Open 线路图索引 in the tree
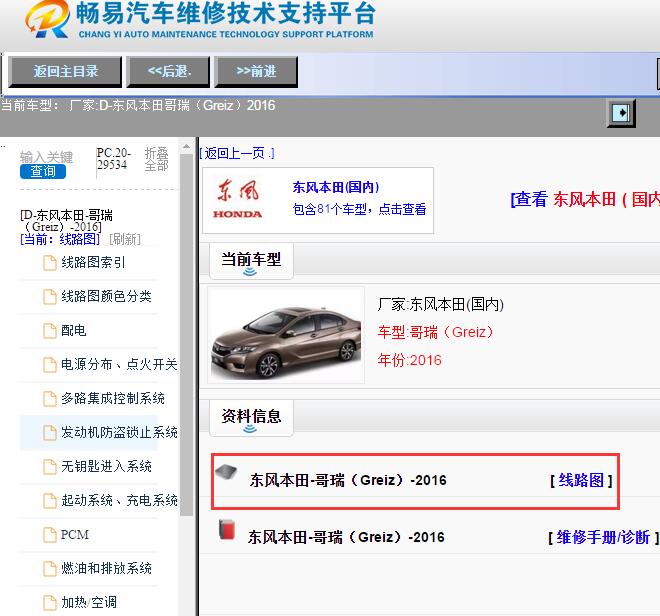This screenshot has width=660, height=616. tap(93, 262)
